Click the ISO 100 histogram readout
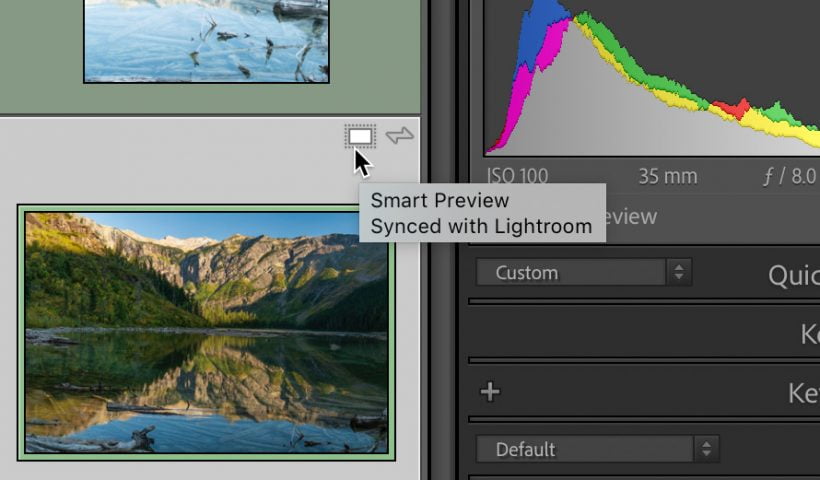 [x=518, y=176]
